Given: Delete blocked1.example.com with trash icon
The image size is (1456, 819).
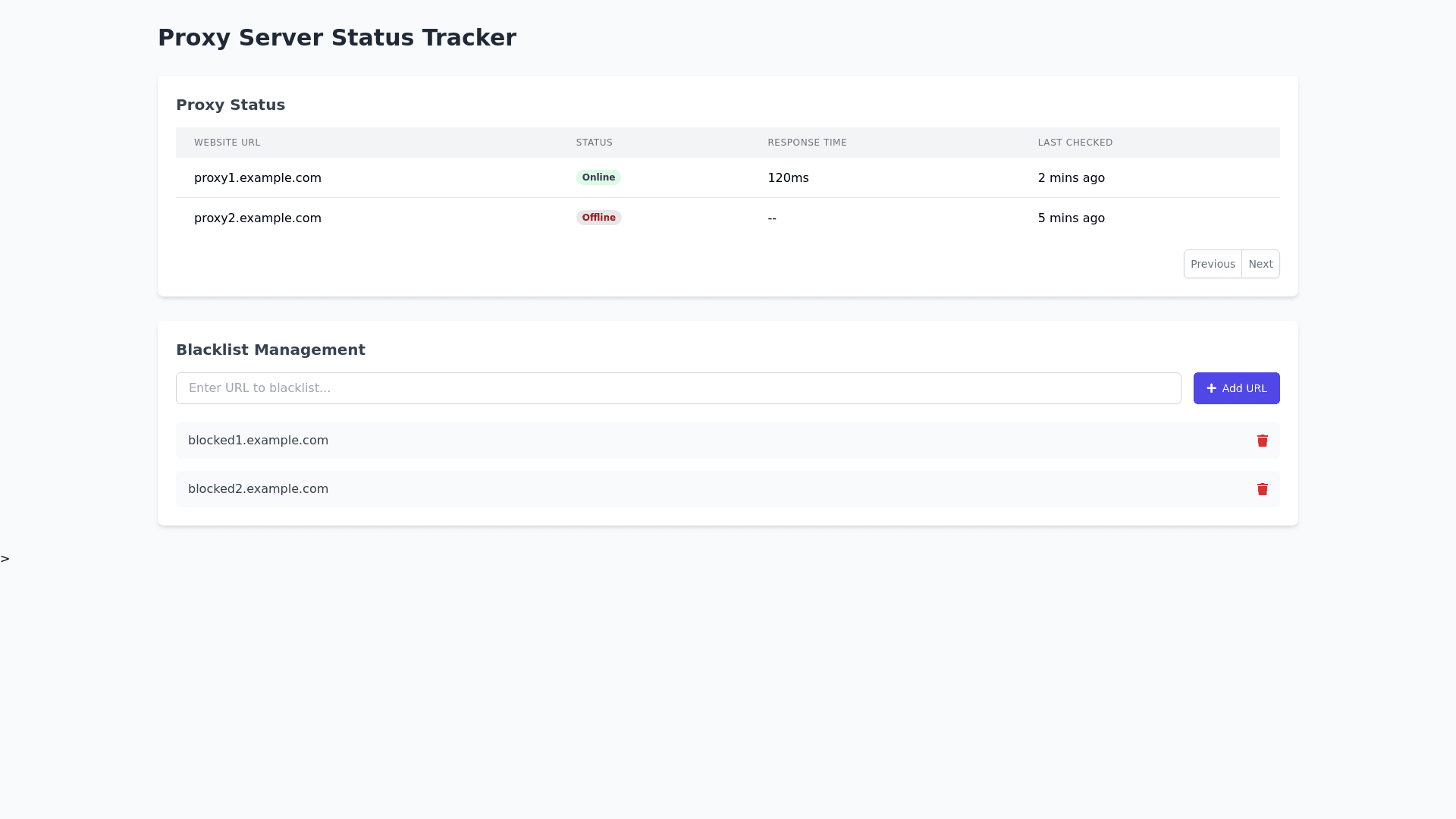Looking at the screenshot, I should tap(1262, 441).
